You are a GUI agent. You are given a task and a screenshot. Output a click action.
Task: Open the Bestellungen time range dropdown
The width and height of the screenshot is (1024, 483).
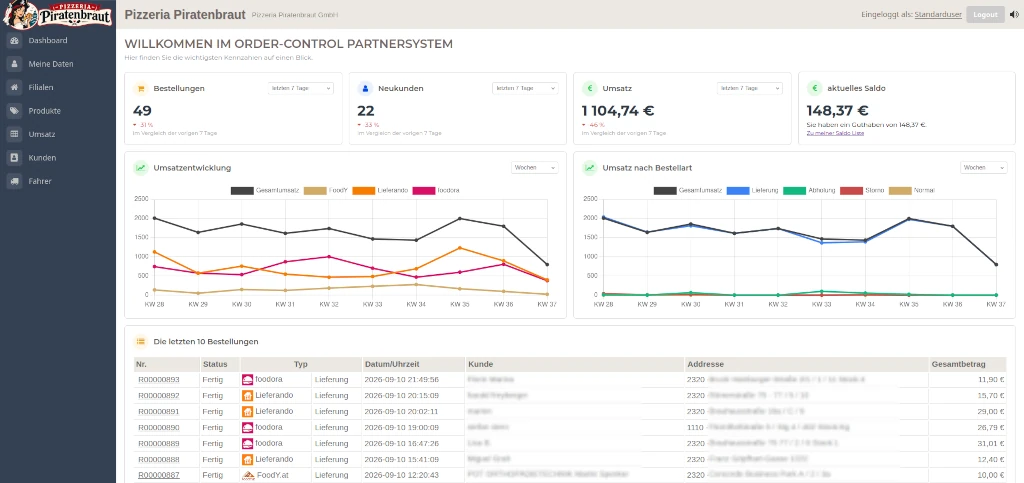pos(300,88)
